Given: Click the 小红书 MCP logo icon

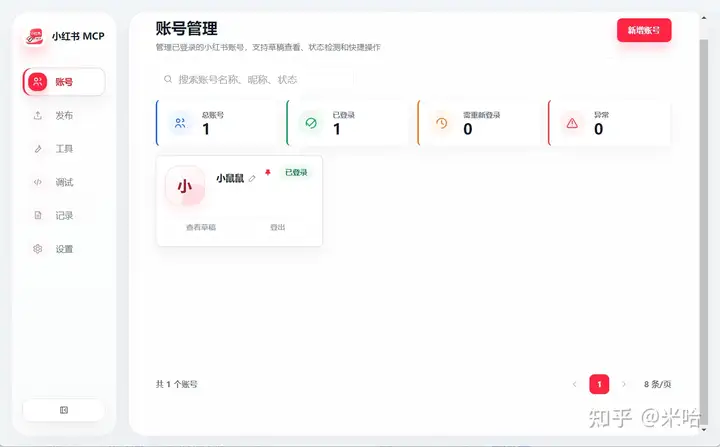Looking at the screenshot, I should click(x=34, y=36).
